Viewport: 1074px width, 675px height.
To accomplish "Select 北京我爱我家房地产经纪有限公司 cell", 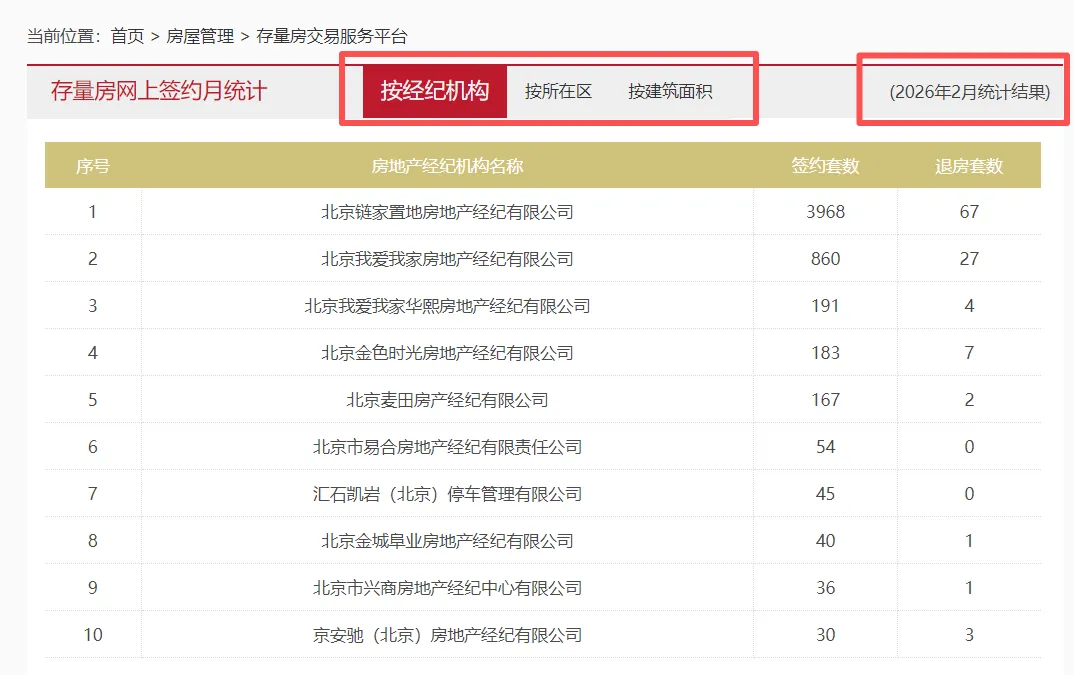I will coord(447,259).
